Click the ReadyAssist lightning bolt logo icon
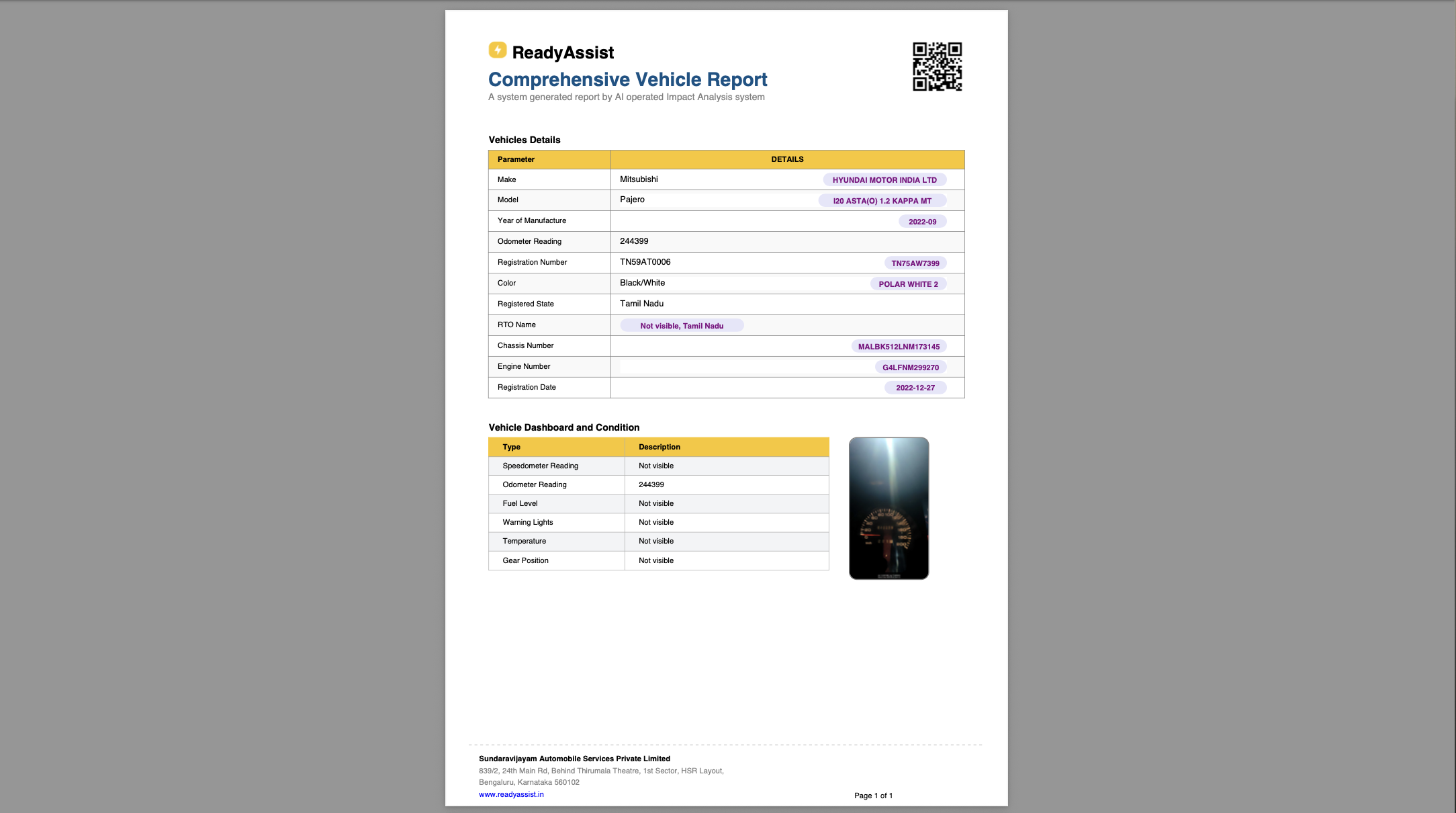Image resolution: width=1456 pixels, height=813 pixels. click(x=498, y=50)
